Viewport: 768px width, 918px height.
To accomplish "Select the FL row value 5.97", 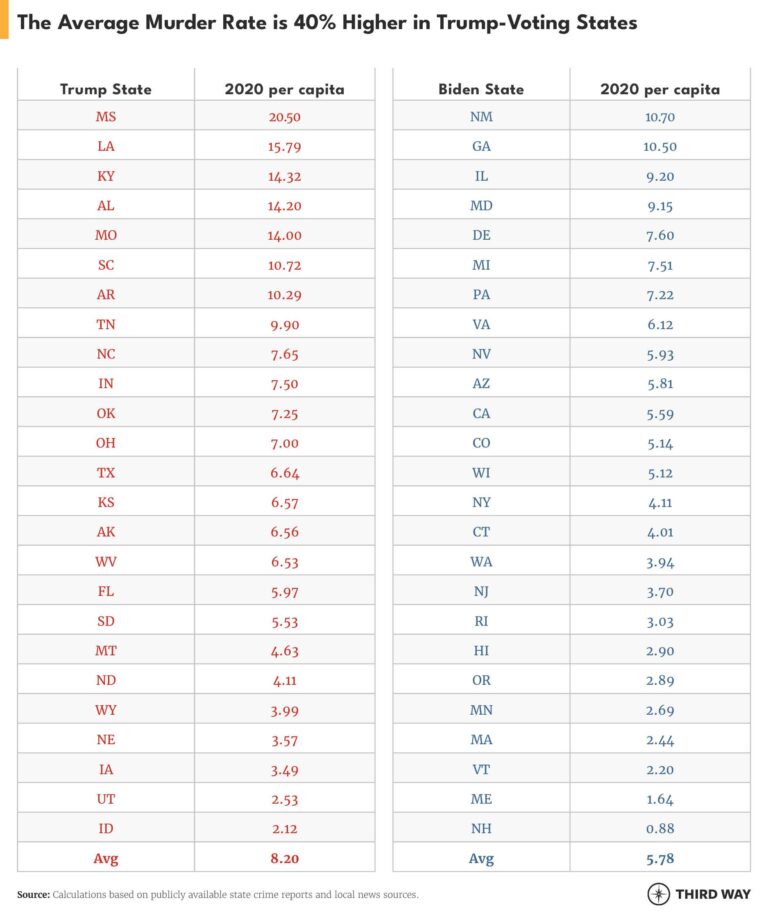I will (284, 592).
